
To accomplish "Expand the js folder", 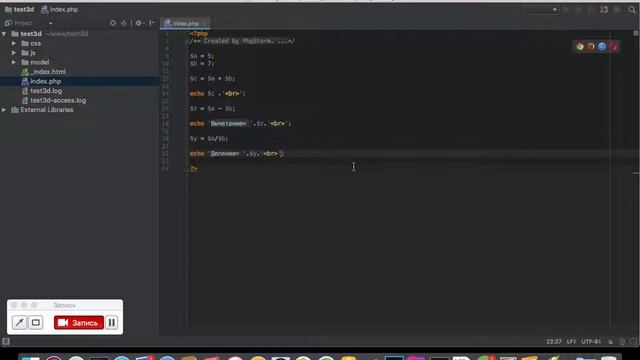I will click(x=14, y=53).
